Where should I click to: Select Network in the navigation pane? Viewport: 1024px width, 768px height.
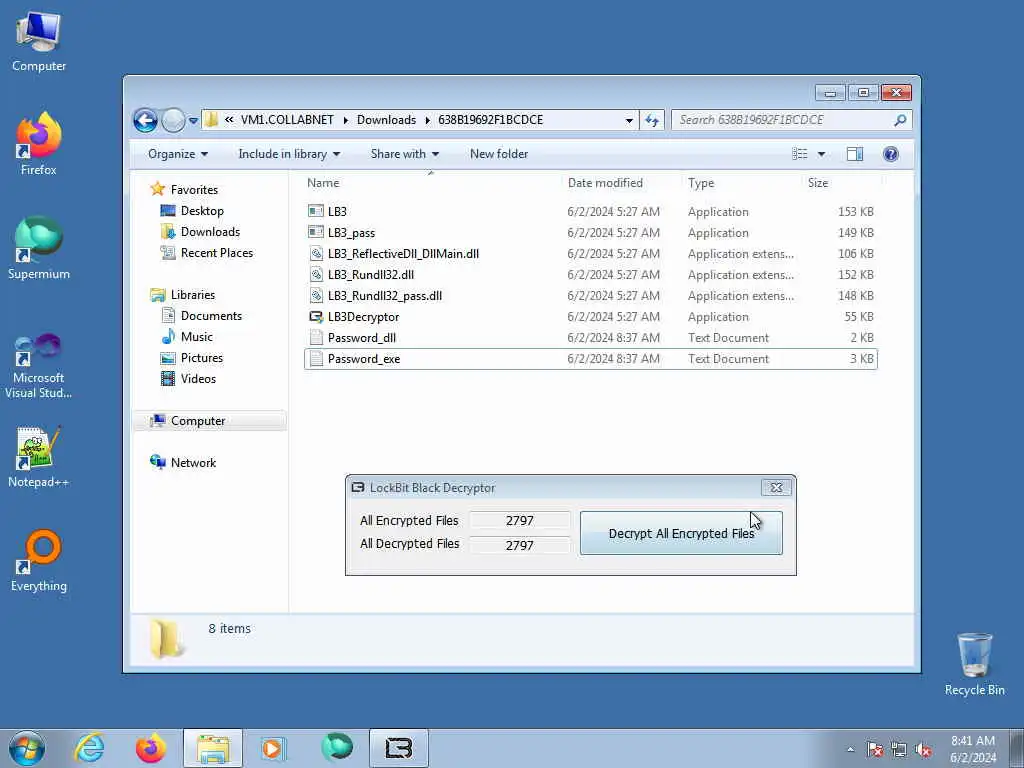pos(193,462)
